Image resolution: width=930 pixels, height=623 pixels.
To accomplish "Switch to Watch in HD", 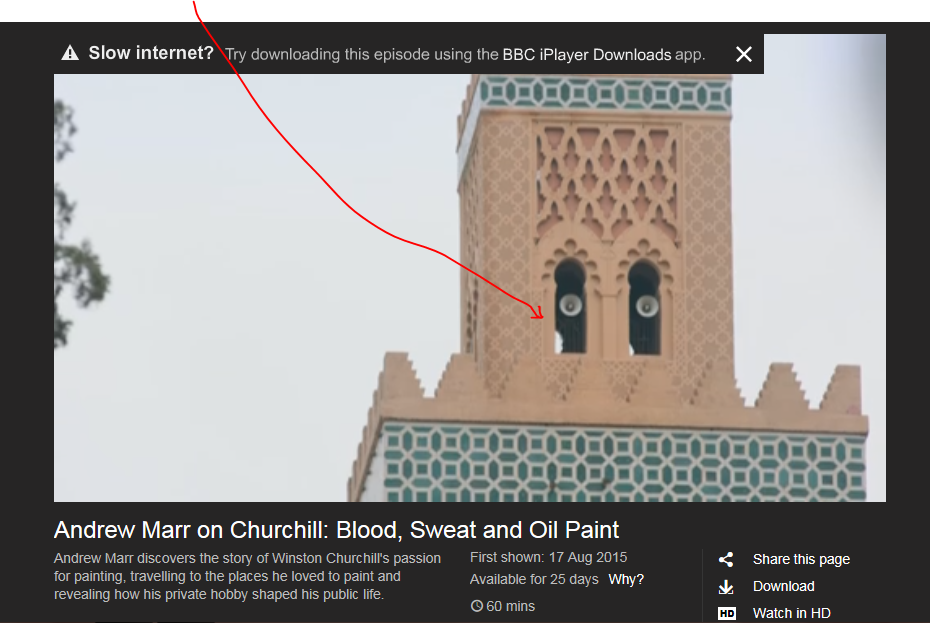I will pyautogui.click(x=792, y=613).
